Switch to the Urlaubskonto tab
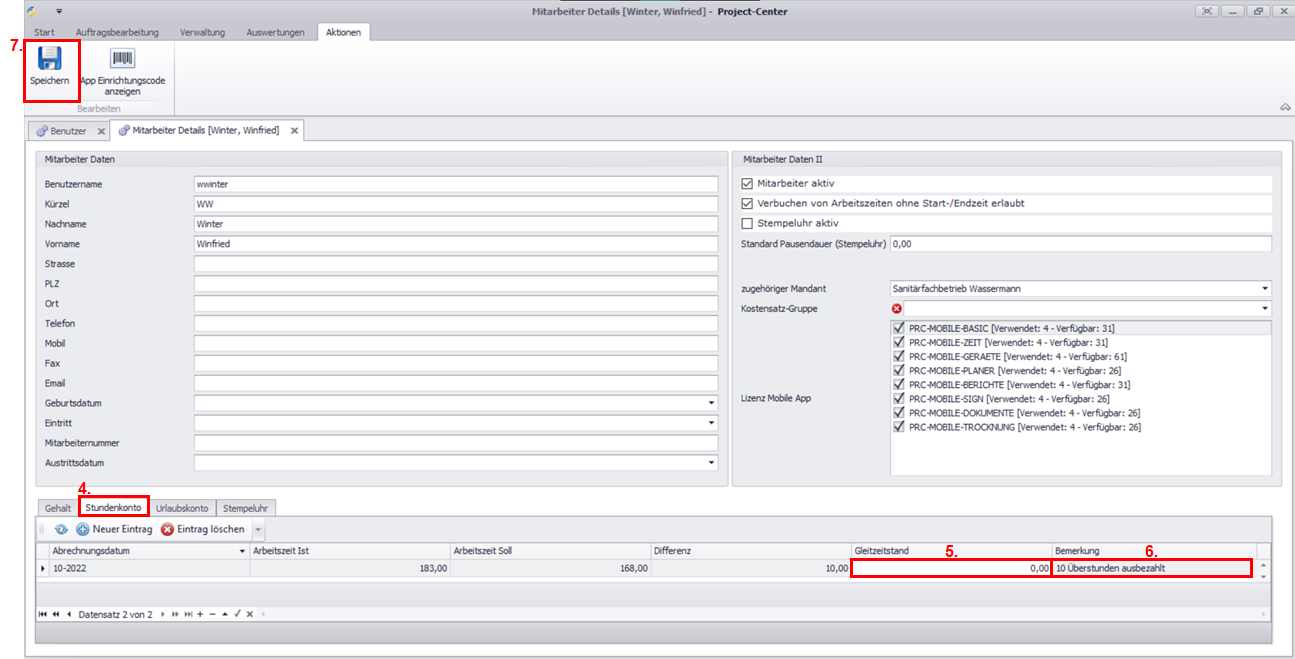Screen dimensions: 1295x659 182,508
